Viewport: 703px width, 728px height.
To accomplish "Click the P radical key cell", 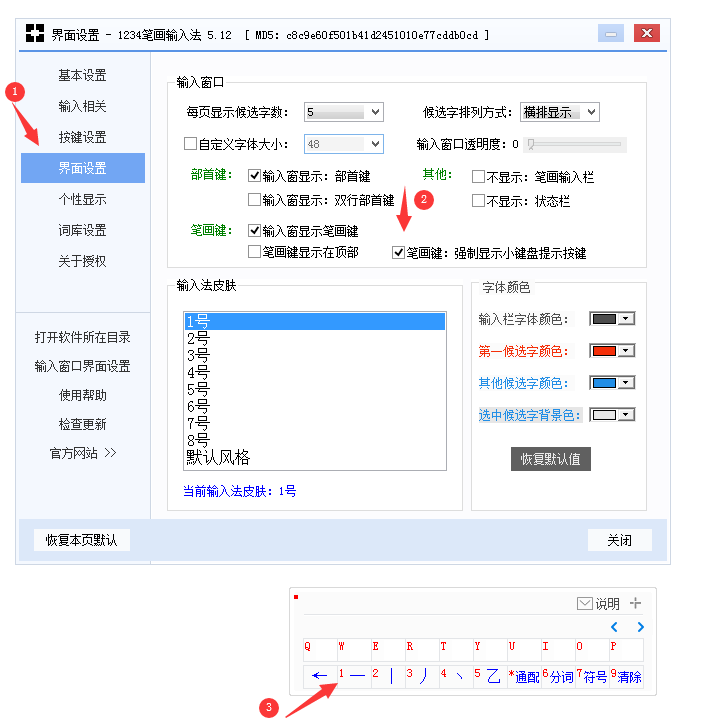I will (x=626, y=650).
